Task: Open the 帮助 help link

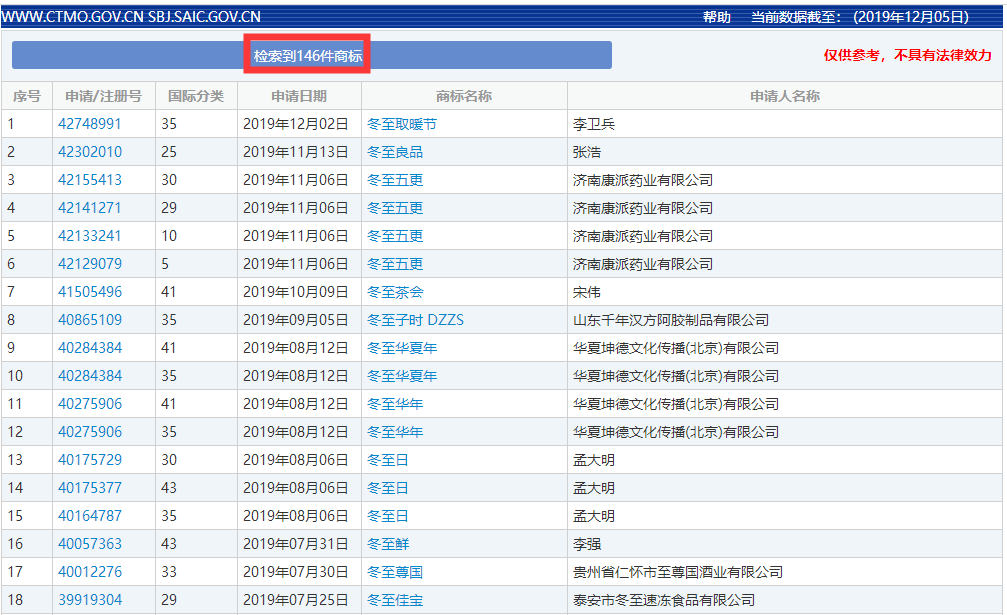Action: click(716, 17)
